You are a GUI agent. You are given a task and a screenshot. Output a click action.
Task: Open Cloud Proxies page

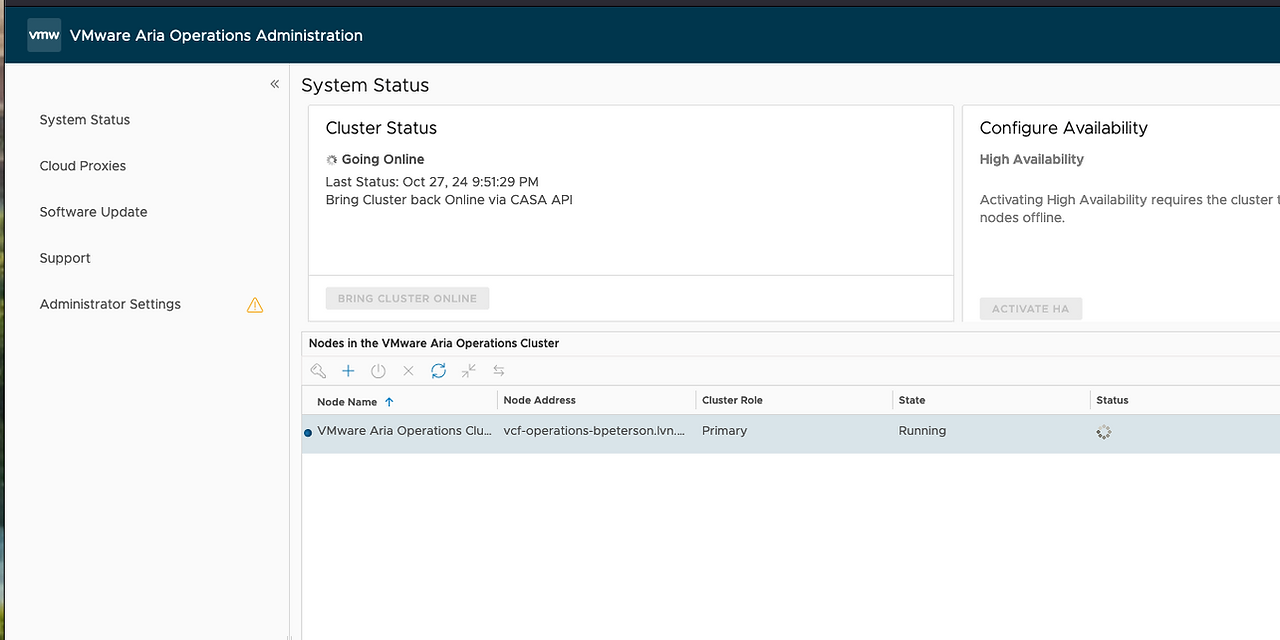pyautogui.click(x=83, y=166)
